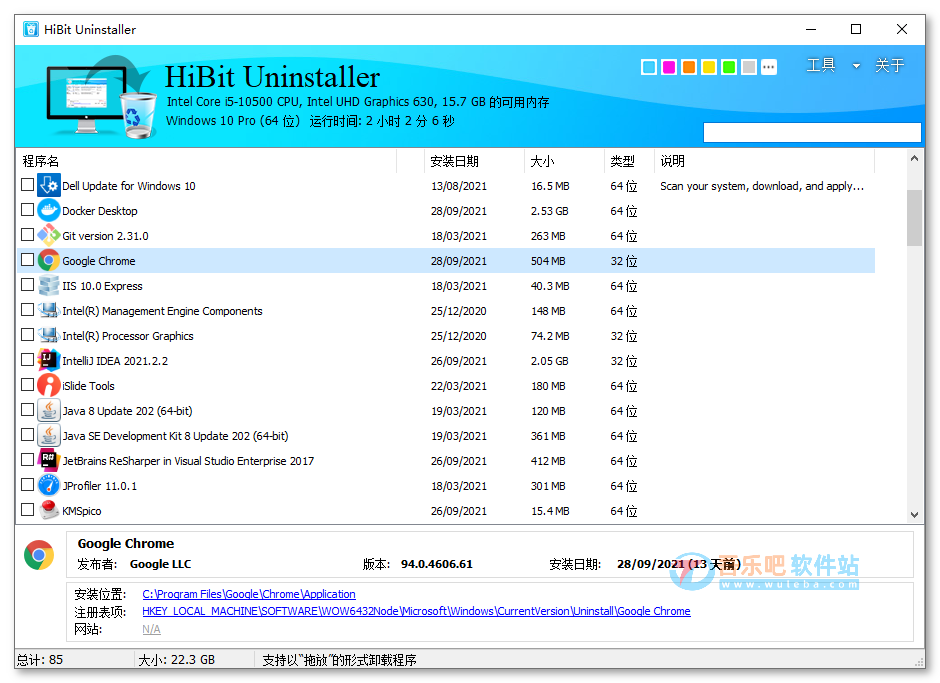Click the Chrome version 94.0.4606.61 value
This screenshot has width=940, height=683.
pos(436,564)
